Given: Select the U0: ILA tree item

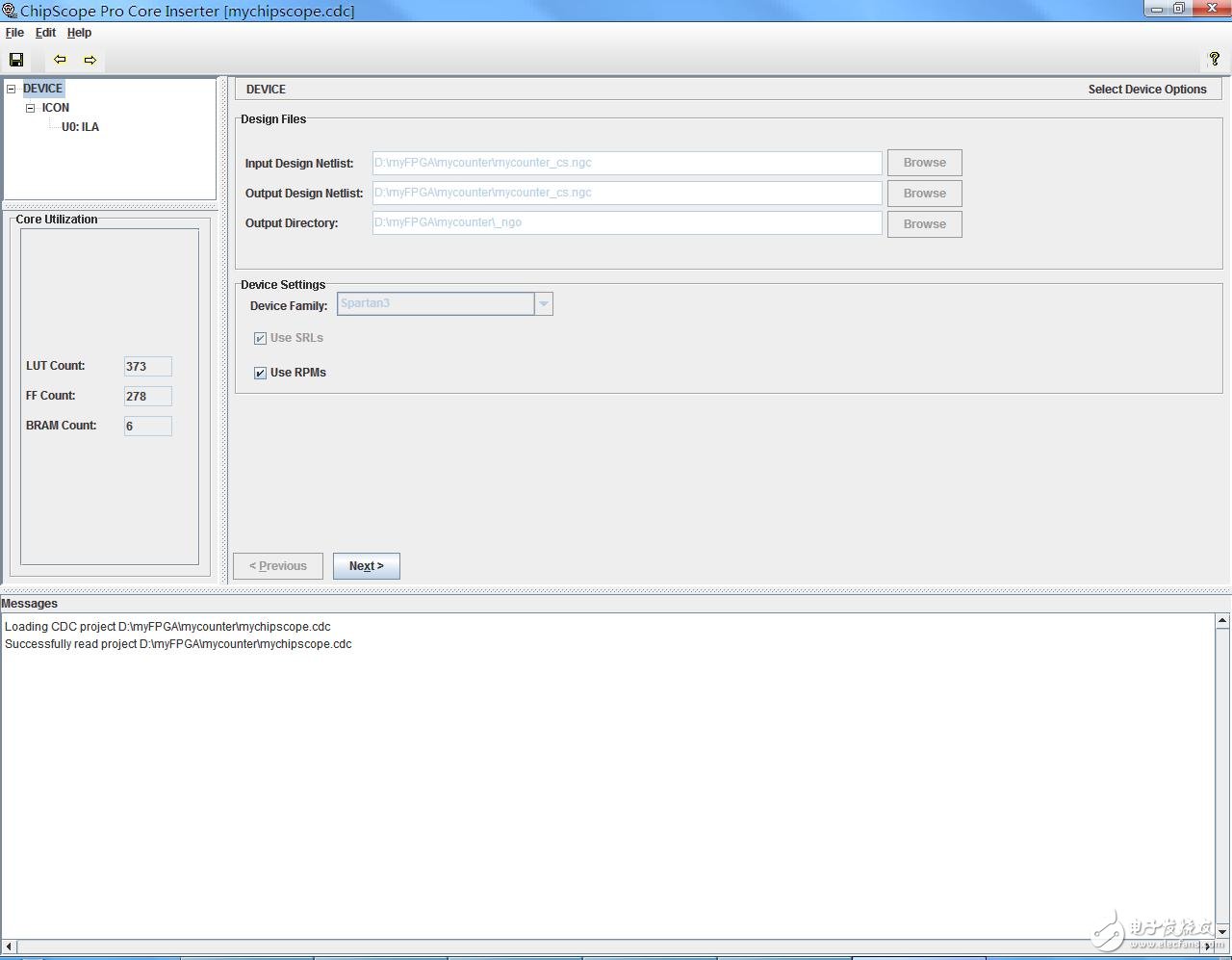Looking at the screenshot, I should [x=80, y=127].
